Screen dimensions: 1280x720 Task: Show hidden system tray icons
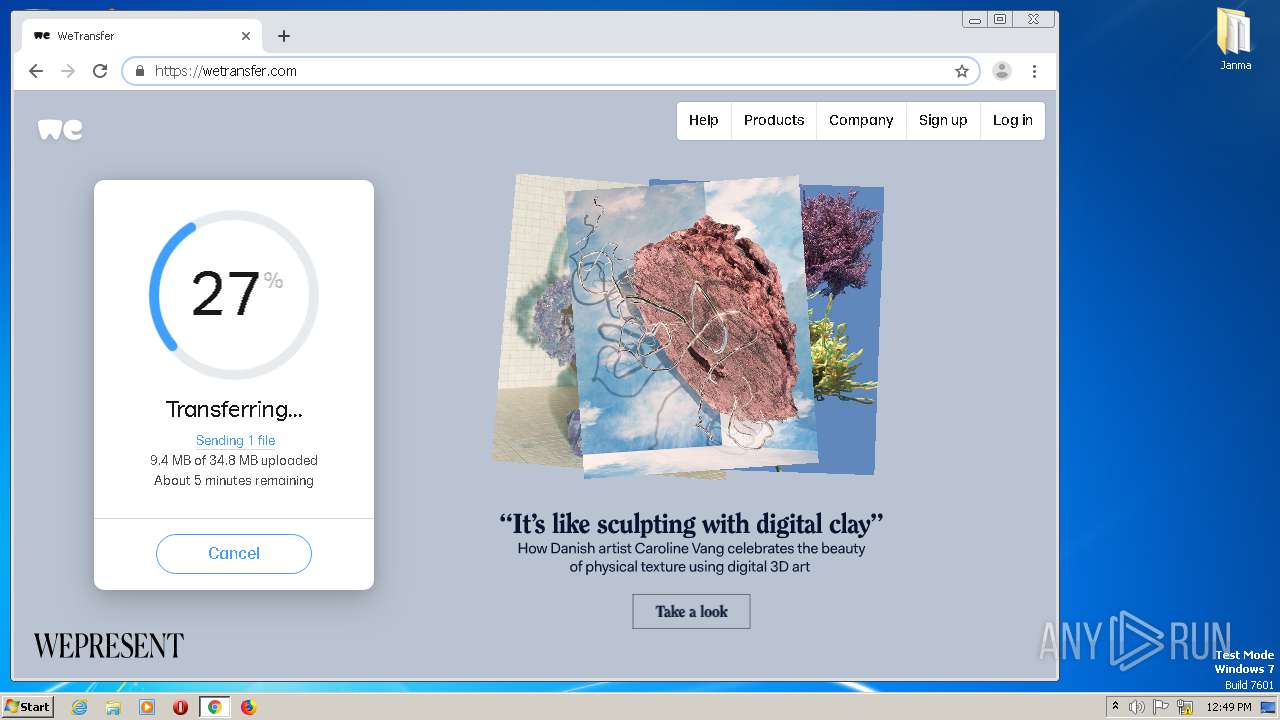[1115, 707]
